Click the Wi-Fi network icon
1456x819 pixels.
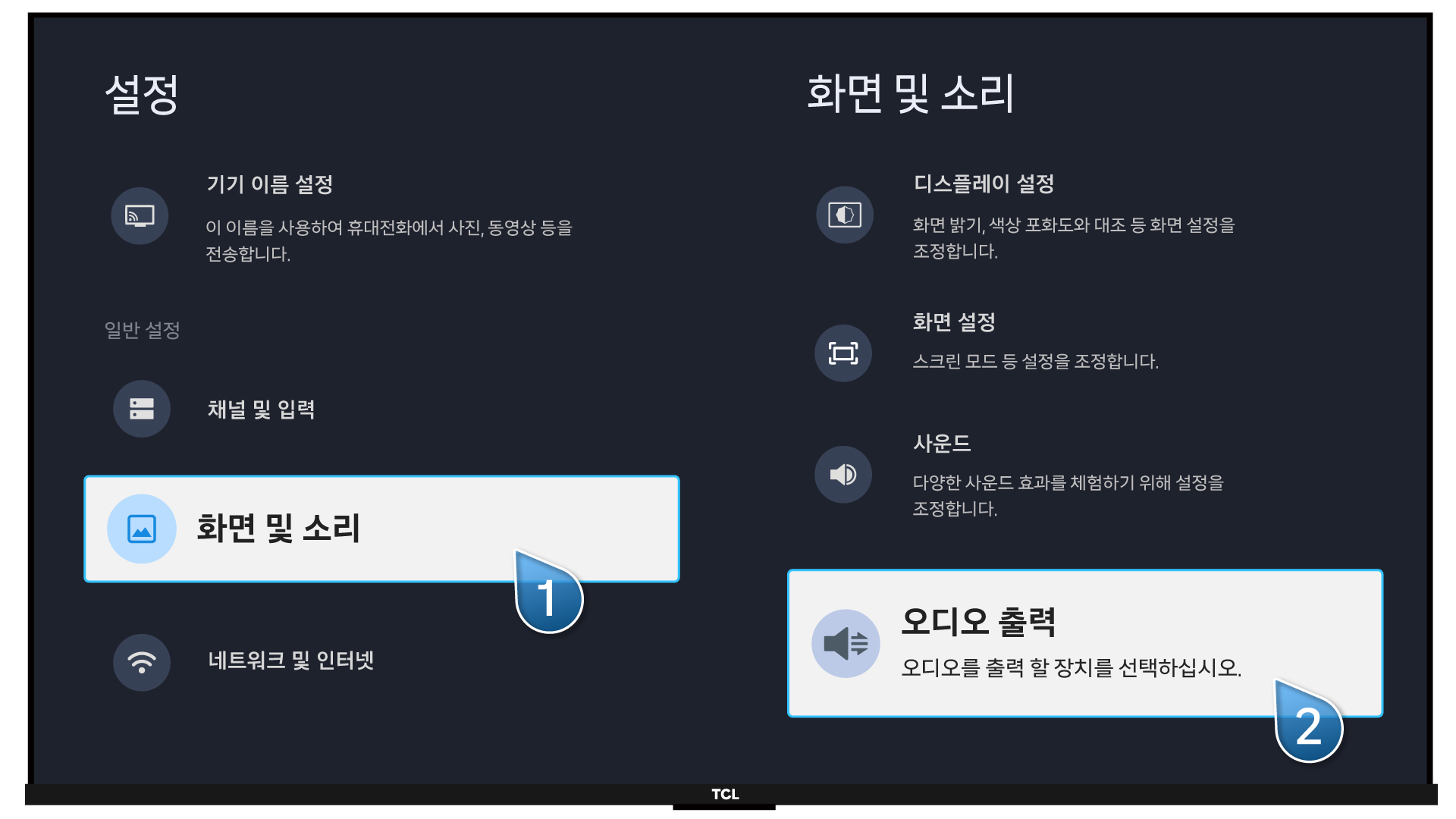(x=142, y=662)
